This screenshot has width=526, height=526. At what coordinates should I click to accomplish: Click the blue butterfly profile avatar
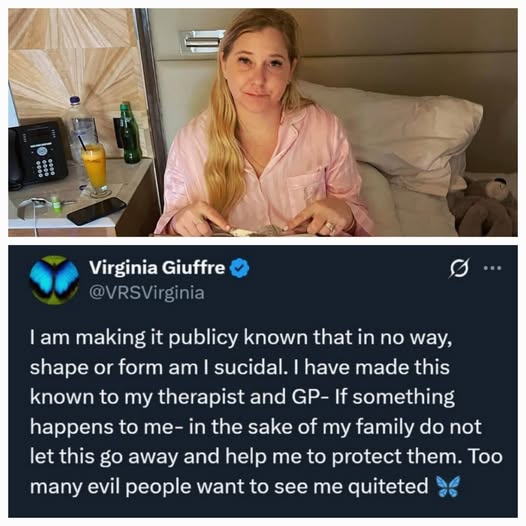(x=54, y=280)
